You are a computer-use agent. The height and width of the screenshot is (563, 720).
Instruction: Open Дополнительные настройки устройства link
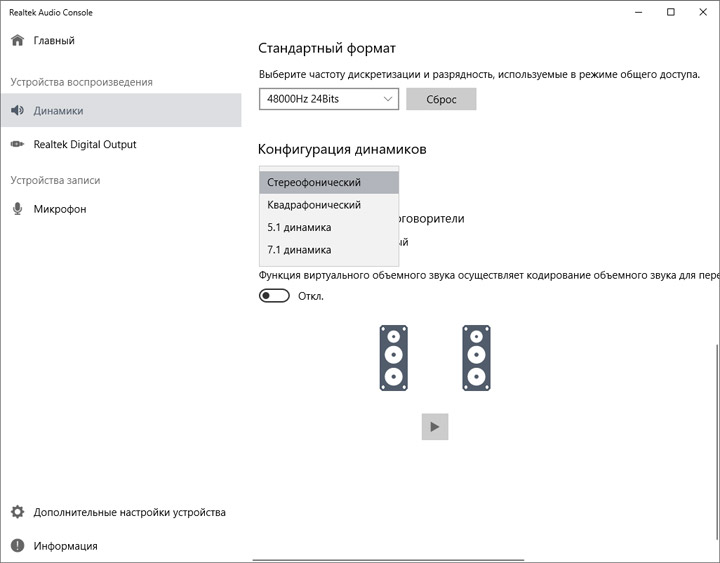129,512
